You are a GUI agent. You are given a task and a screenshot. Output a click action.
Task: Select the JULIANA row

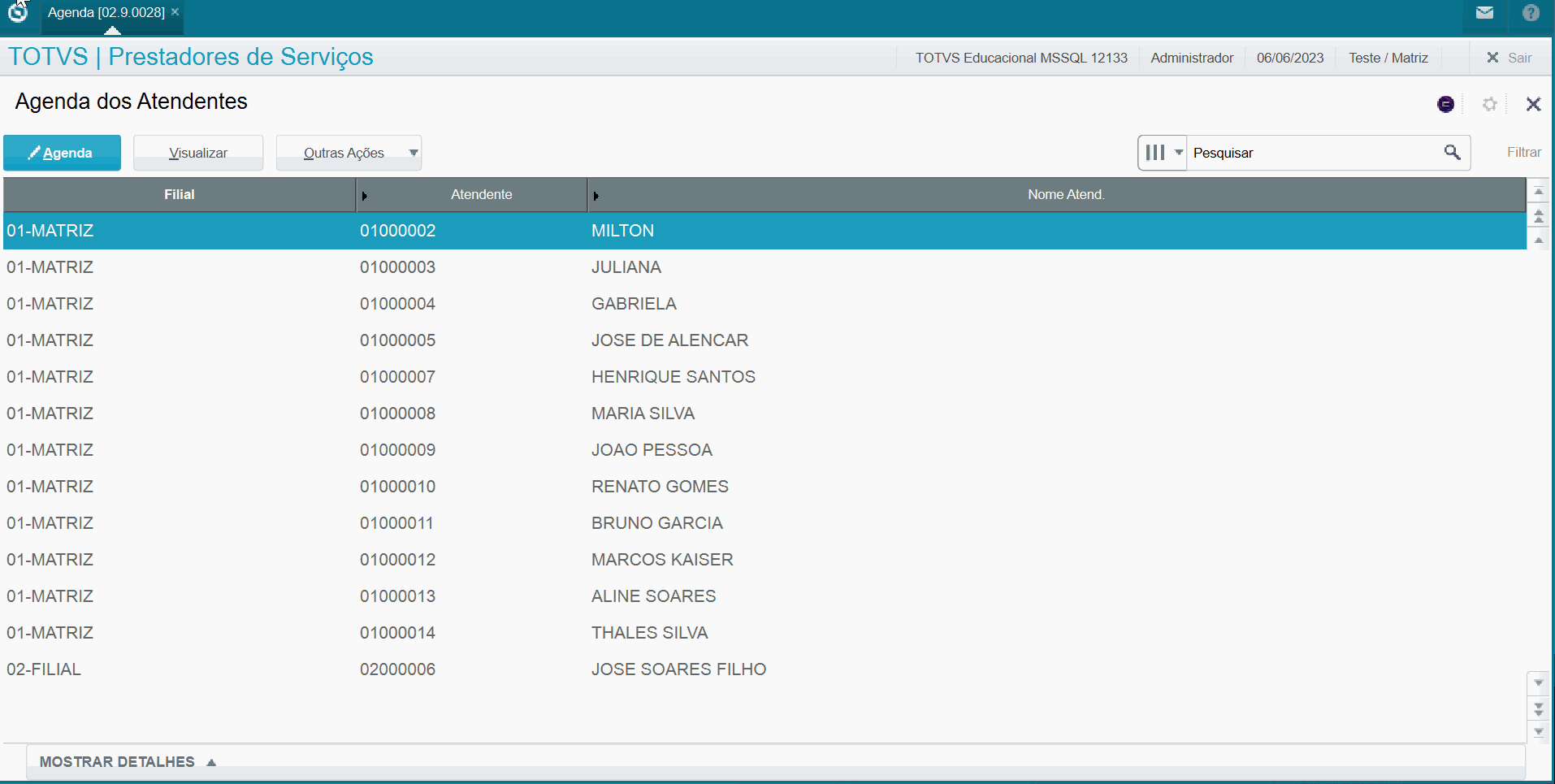pos(765,267)
